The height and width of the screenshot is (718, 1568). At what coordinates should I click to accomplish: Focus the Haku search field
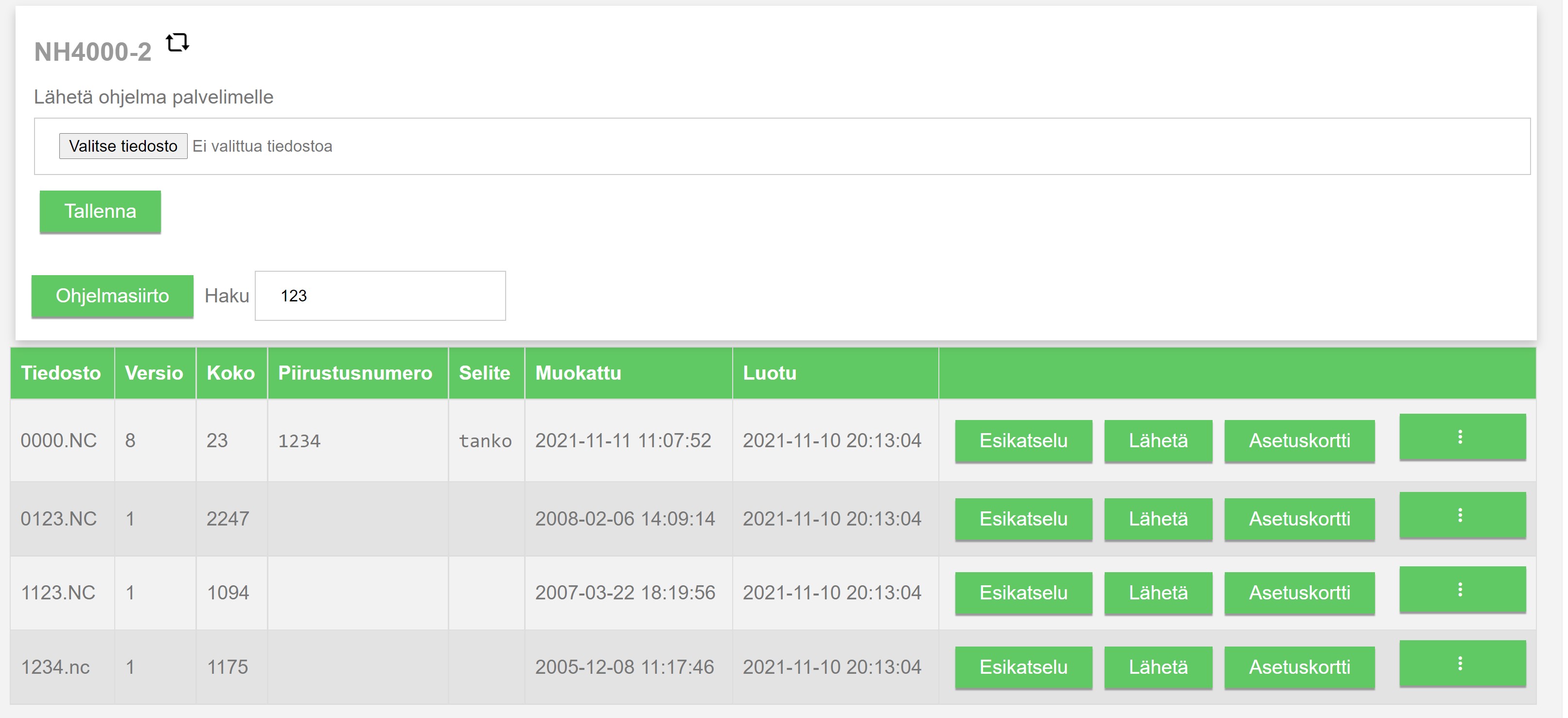pyautogui.click(x=380, y=296)
